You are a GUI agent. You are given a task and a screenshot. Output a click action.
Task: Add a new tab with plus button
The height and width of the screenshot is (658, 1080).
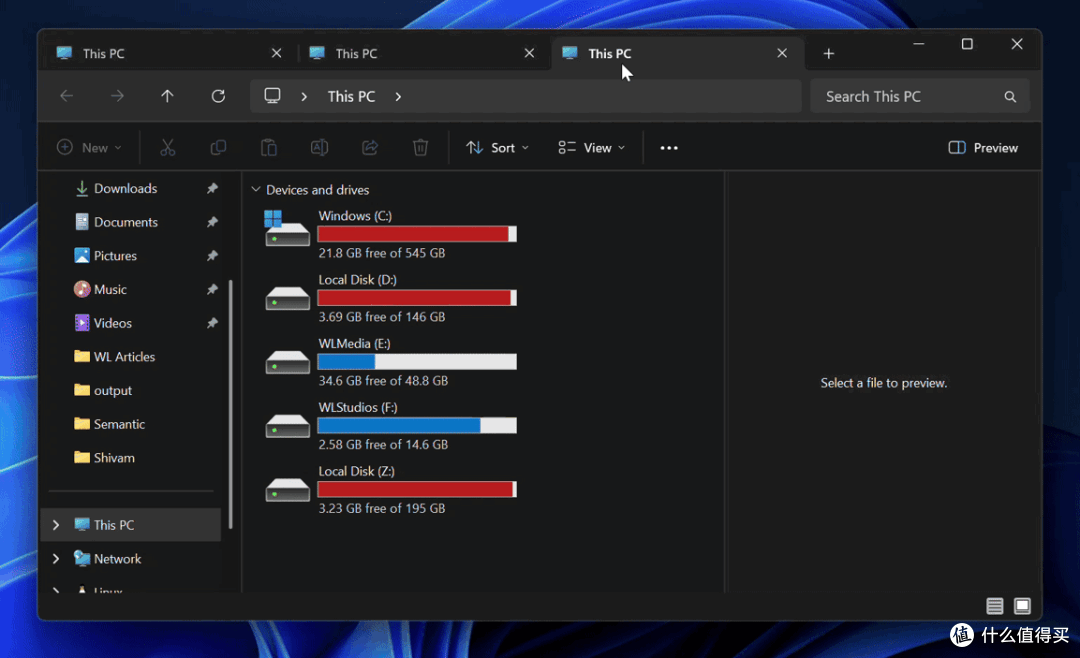(x=829, y=54)
